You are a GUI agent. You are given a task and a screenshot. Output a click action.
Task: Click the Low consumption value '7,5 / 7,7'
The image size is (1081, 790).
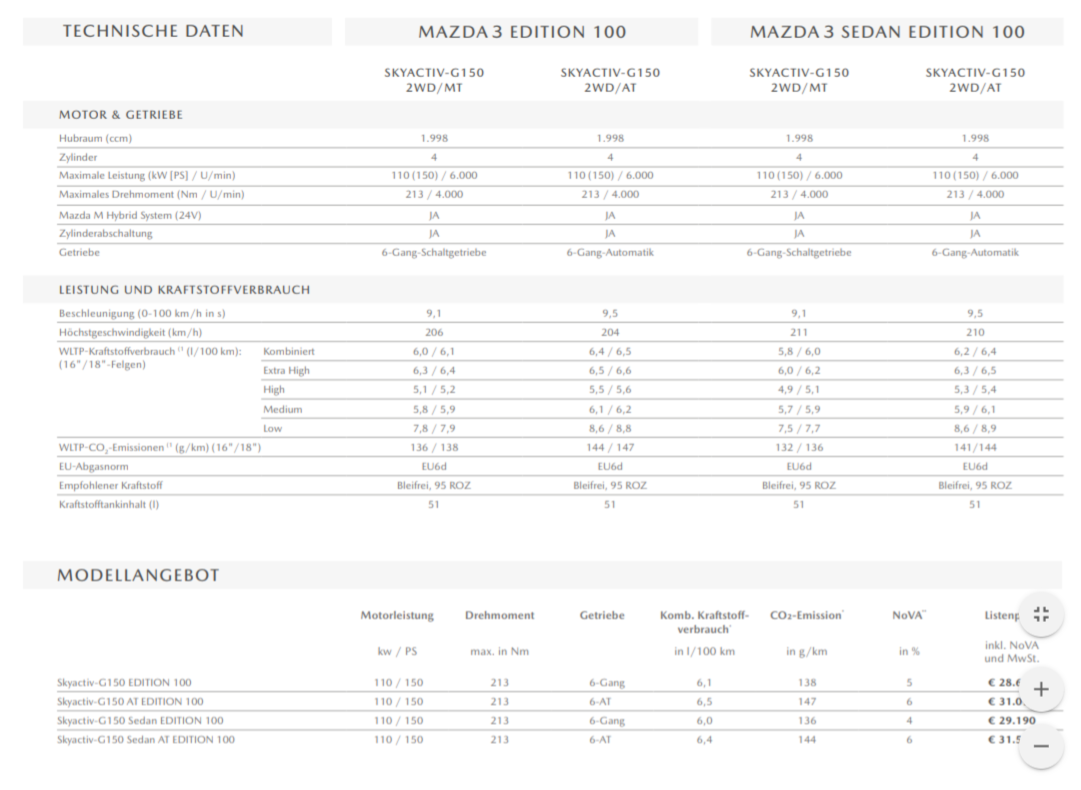click(x=798, y=428)
